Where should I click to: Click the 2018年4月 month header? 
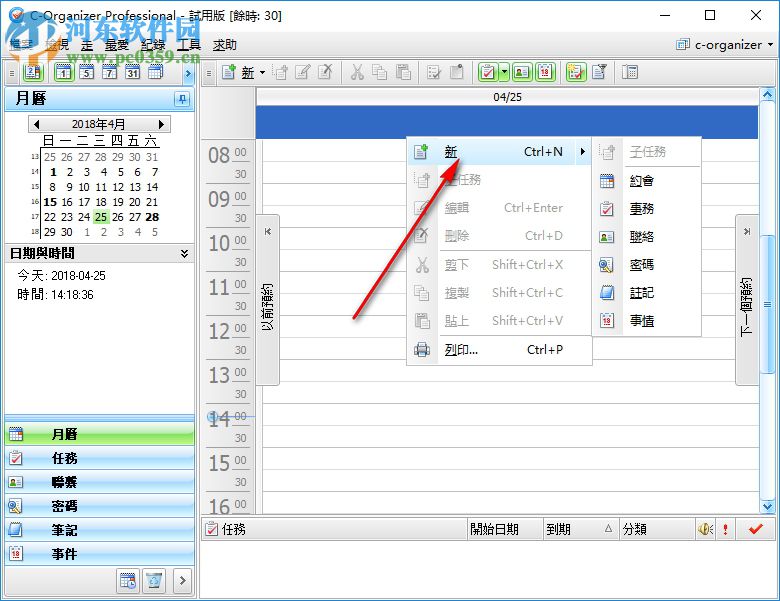point(98,124)
